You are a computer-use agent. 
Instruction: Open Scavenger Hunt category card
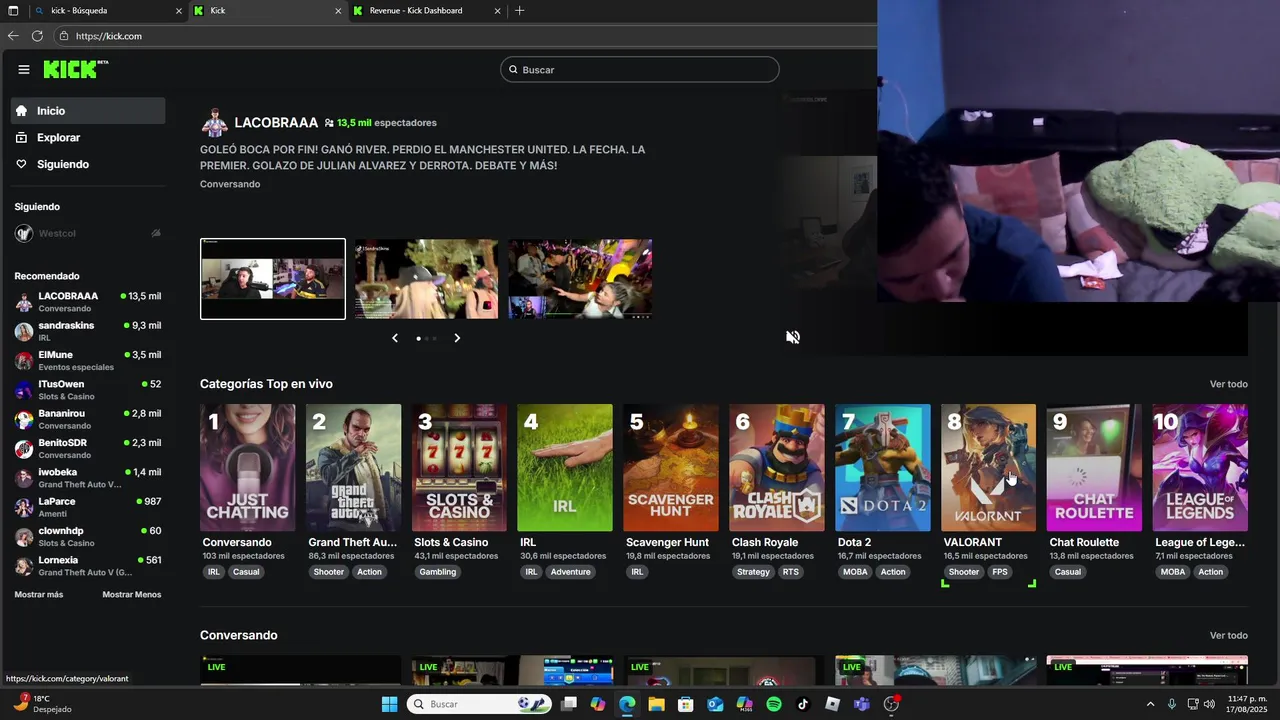pyautogui.click(x=671, y=467)
